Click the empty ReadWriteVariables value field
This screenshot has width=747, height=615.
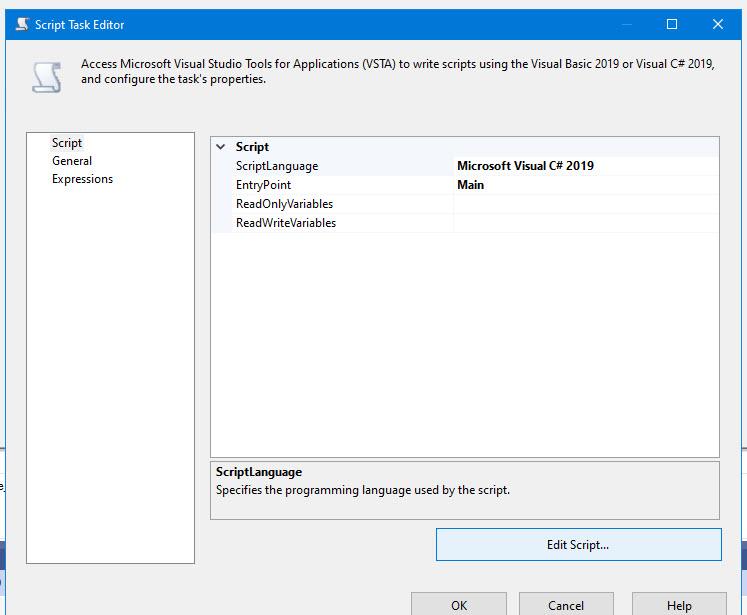coord(585,223)
